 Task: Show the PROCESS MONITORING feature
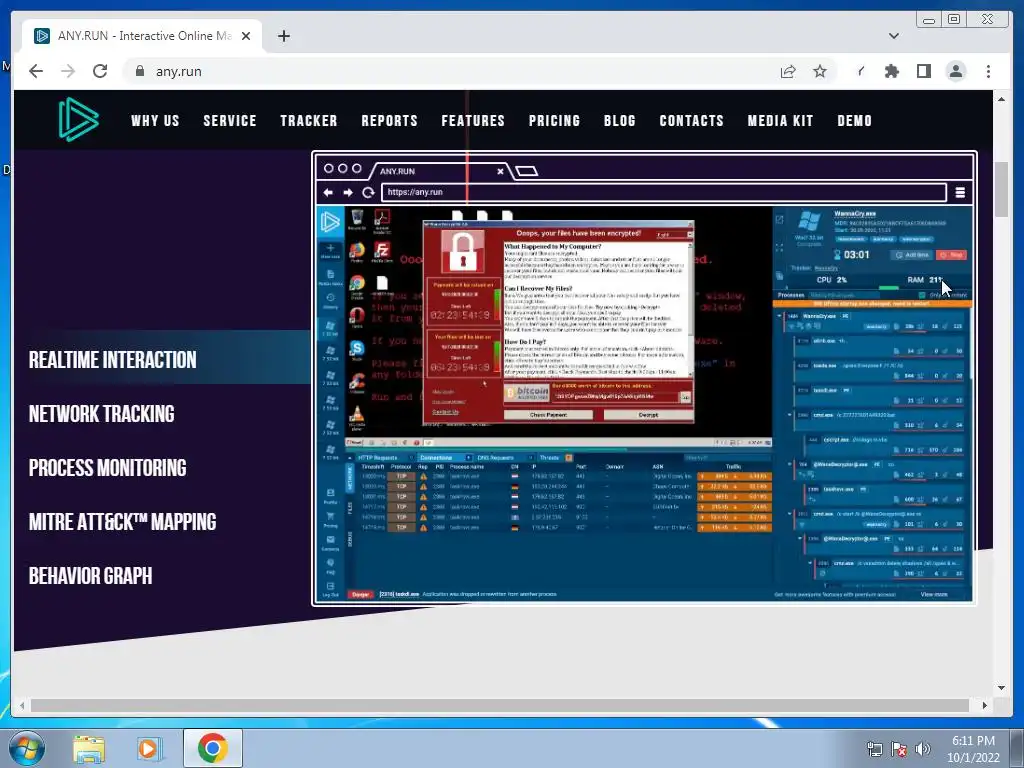(107, 468)
